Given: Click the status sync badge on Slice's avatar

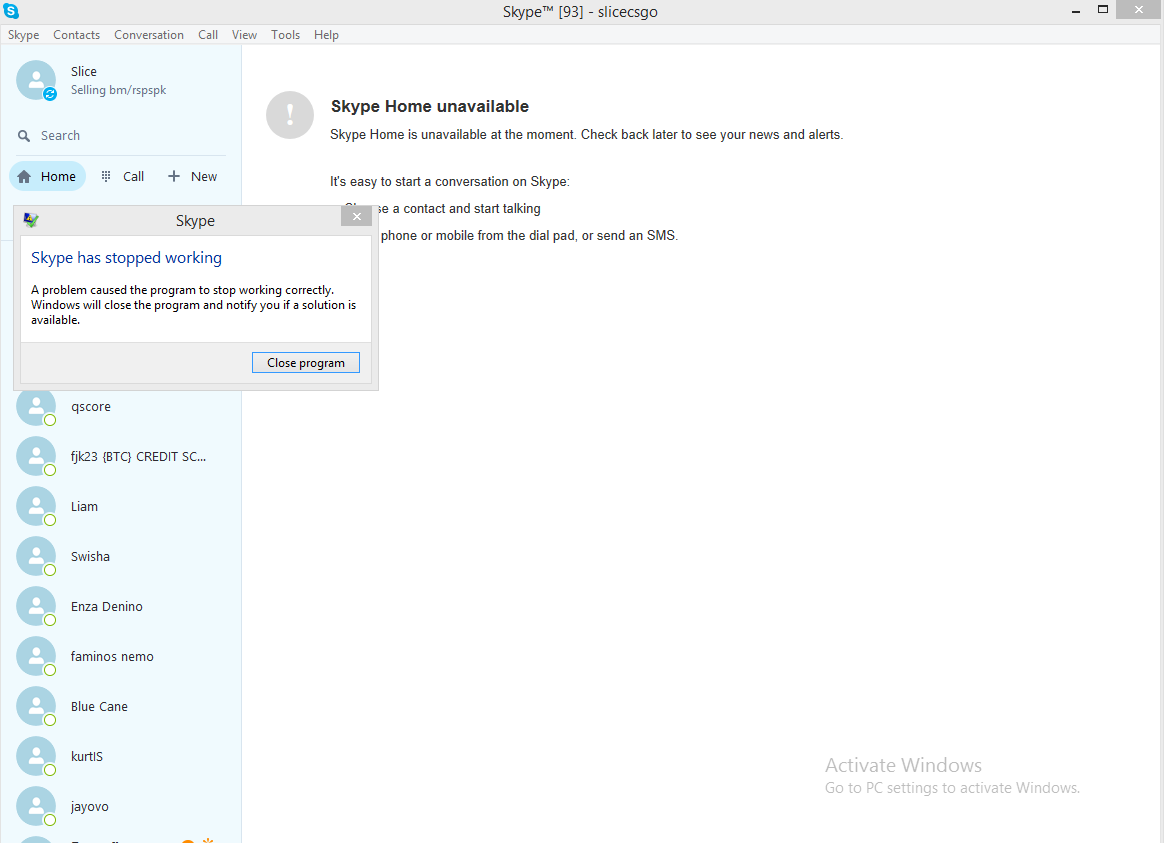Looking at the screenshot, I should pyautogui.click(x=50, y=94).
